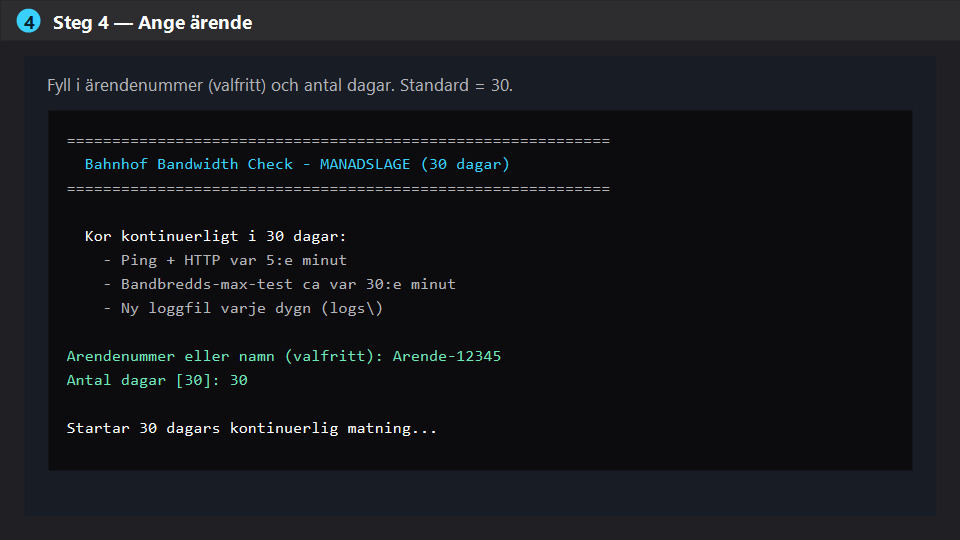Click the 'Fyll i ärendenummer (valfritt)' instruction text
The image size is (960, 540).
[157, 85]
